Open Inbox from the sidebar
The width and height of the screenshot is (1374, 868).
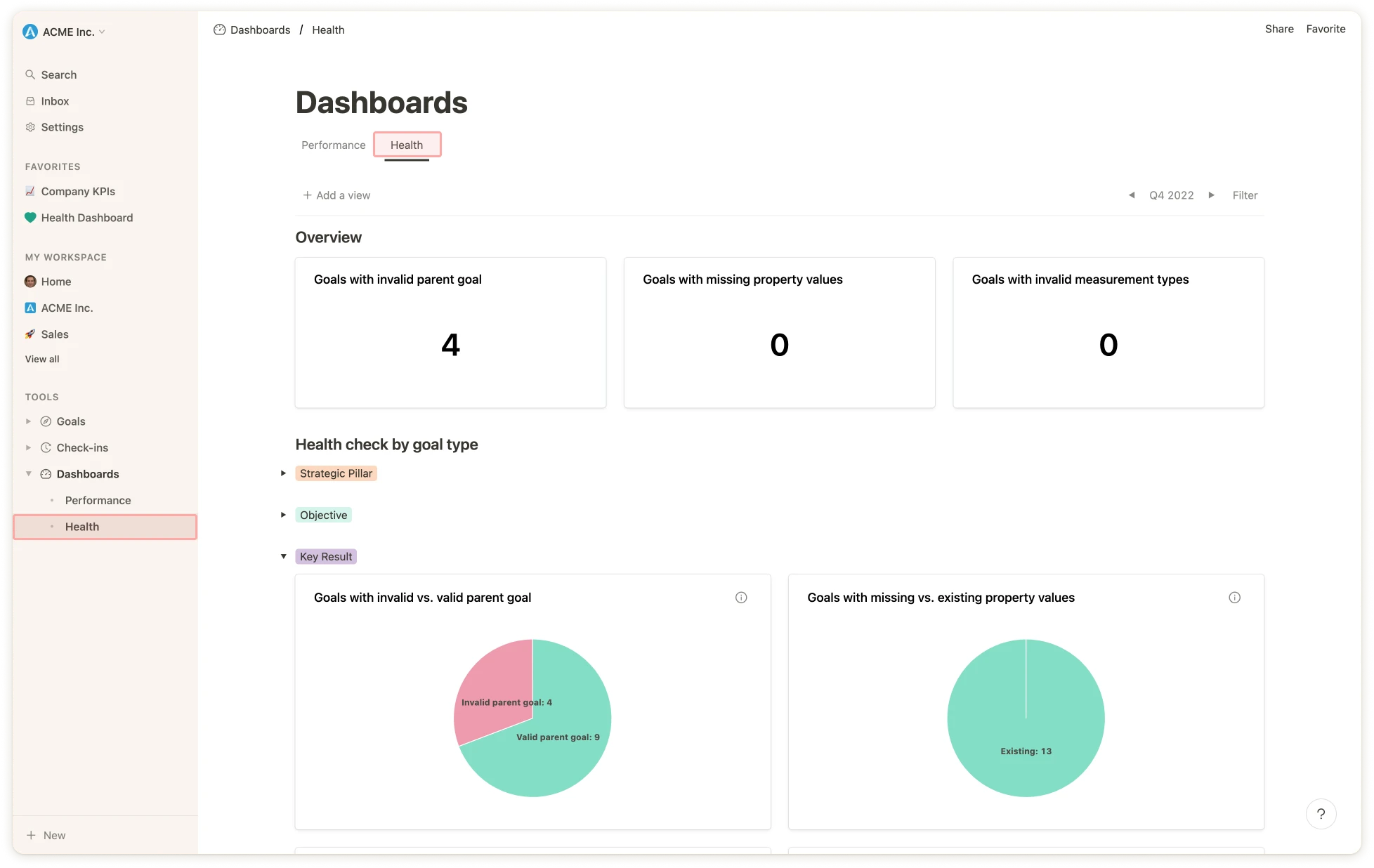pos(55,101)
